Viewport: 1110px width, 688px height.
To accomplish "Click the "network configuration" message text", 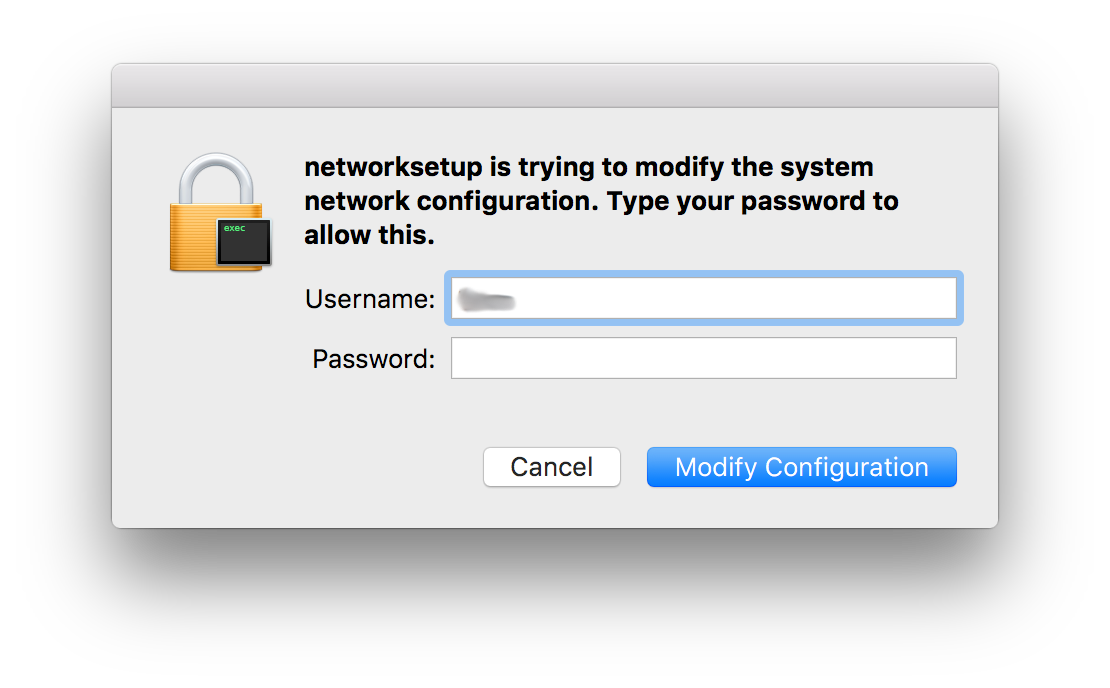I will (x=451, y=201).
